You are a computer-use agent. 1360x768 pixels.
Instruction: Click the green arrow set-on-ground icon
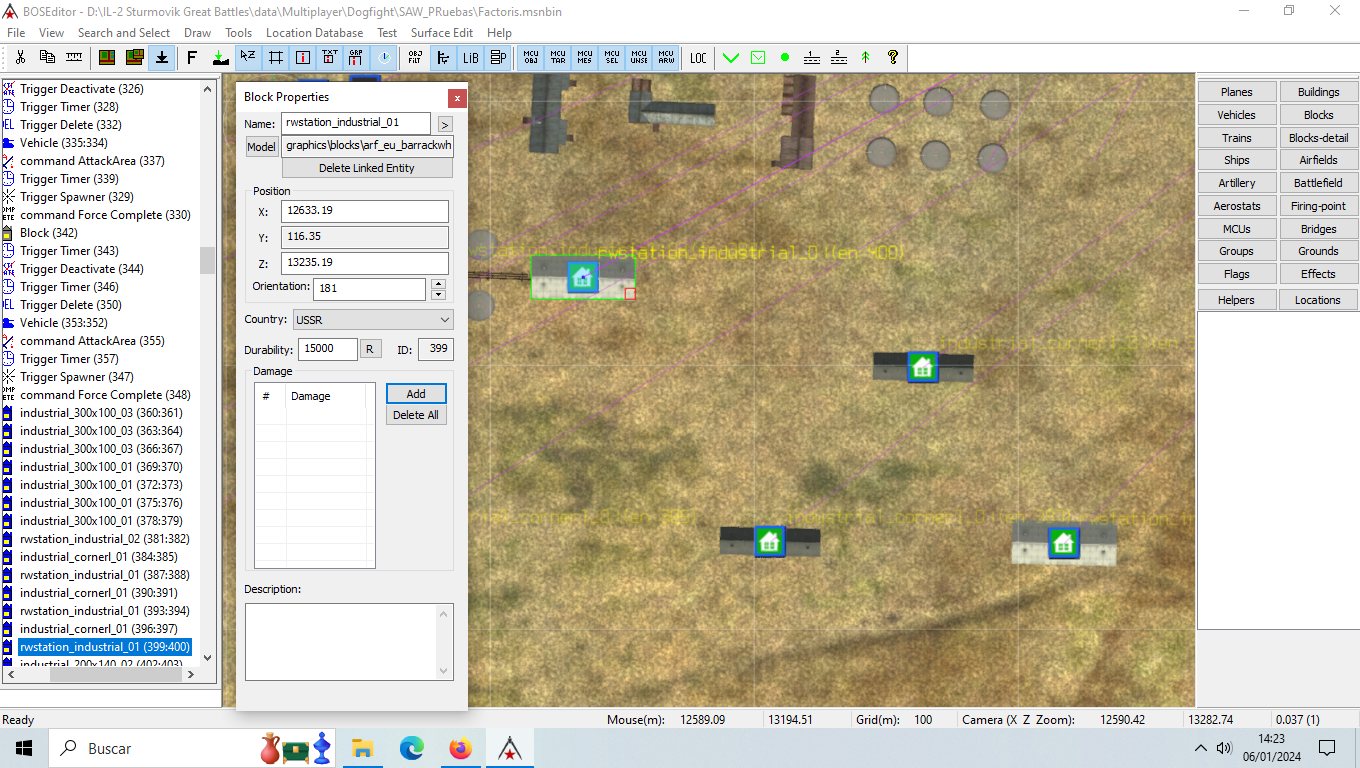pyautogui.click(x=220, y=57)
